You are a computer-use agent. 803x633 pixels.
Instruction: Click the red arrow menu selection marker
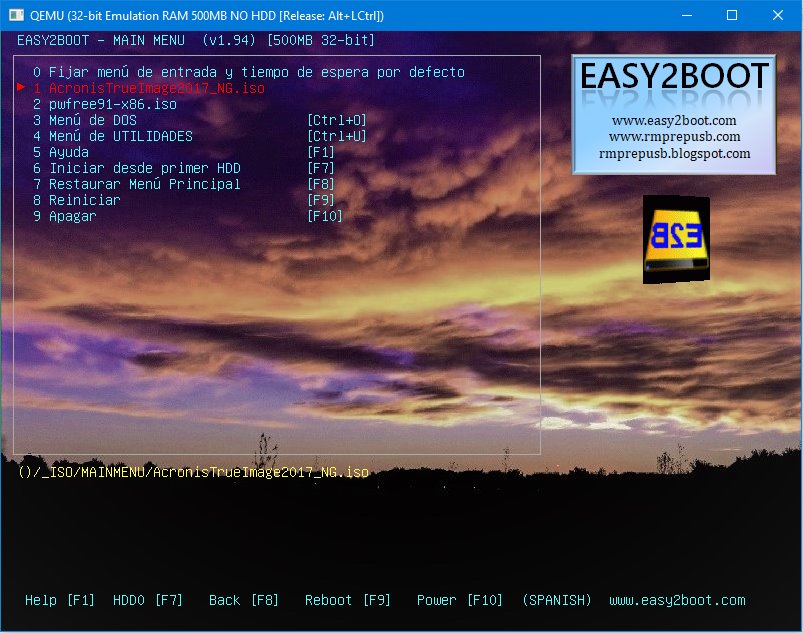pos(21,87)
